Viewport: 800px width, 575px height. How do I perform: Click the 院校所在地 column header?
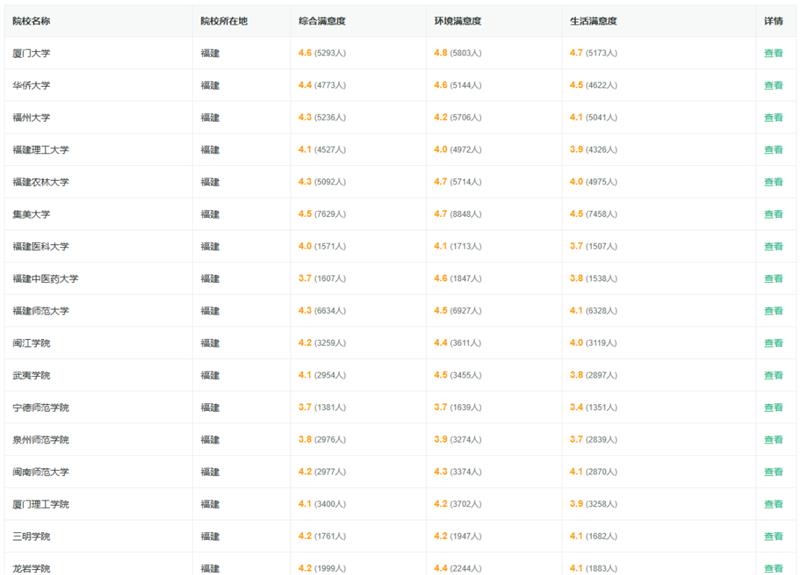coord(224,21)
